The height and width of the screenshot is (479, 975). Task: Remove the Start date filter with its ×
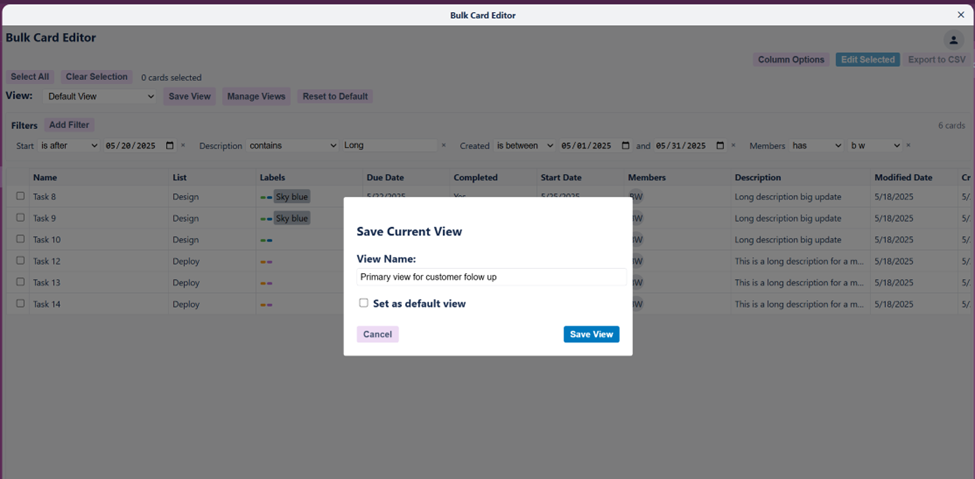tap(183, 146)
